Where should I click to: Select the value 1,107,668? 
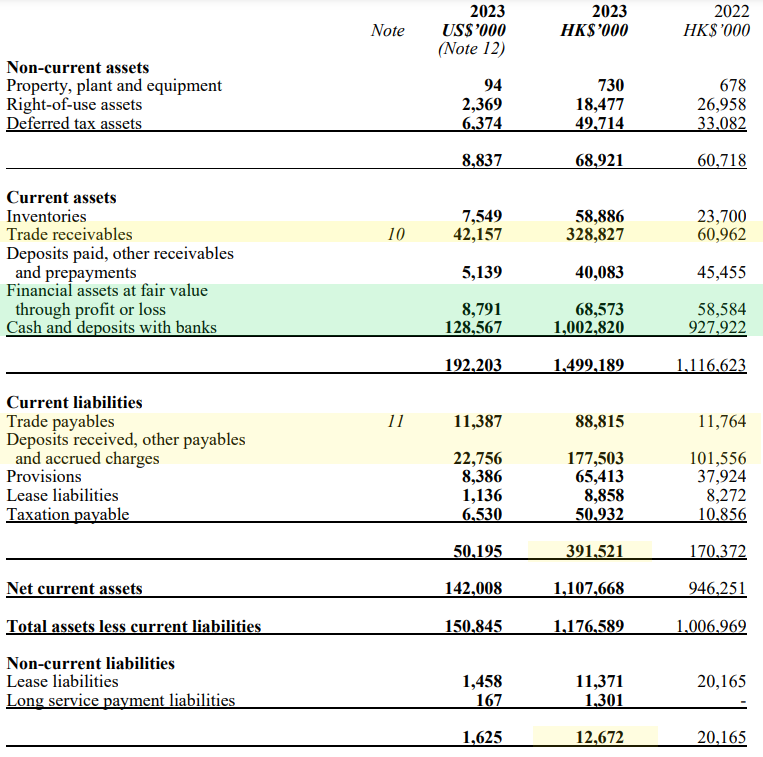coord(589,589)
